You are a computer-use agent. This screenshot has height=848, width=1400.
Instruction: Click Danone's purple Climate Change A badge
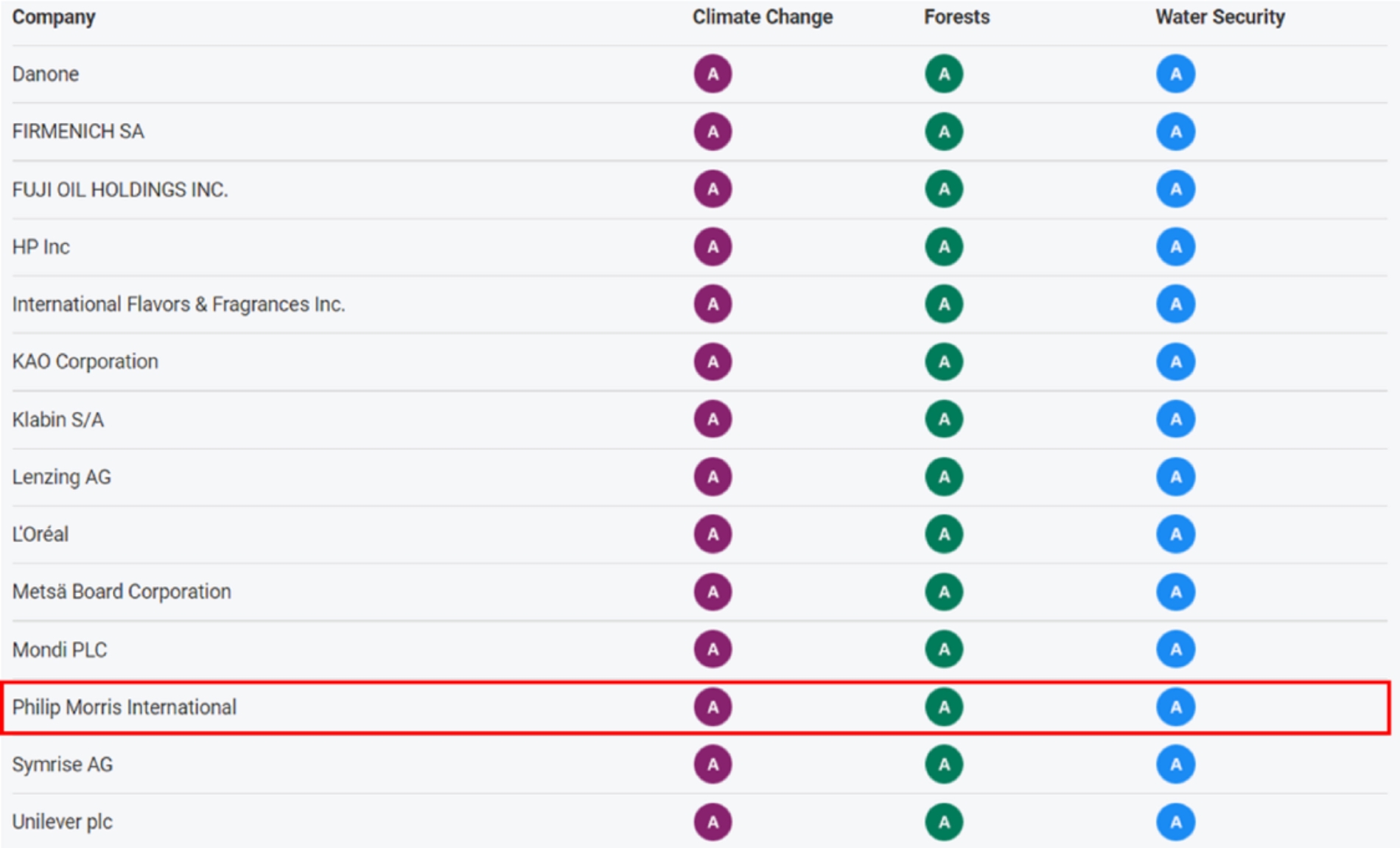tap(713, 74)
